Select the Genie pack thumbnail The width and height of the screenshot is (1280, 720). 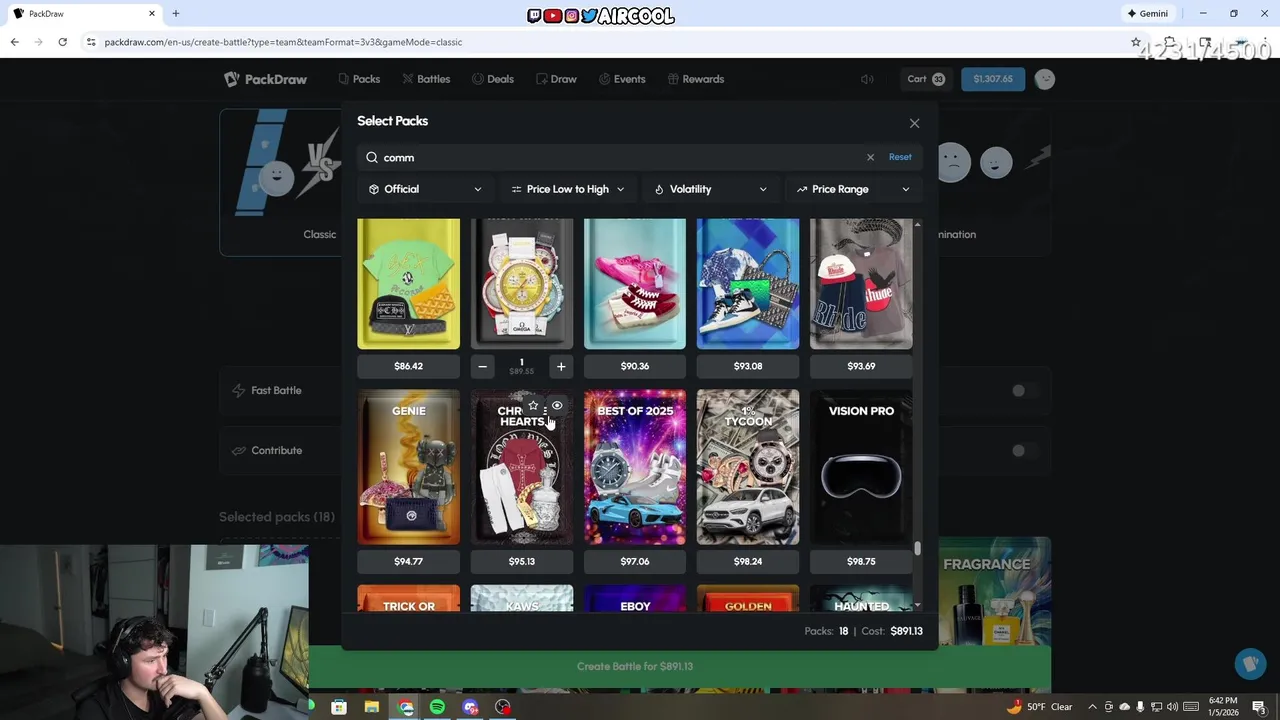click(408, 467)
